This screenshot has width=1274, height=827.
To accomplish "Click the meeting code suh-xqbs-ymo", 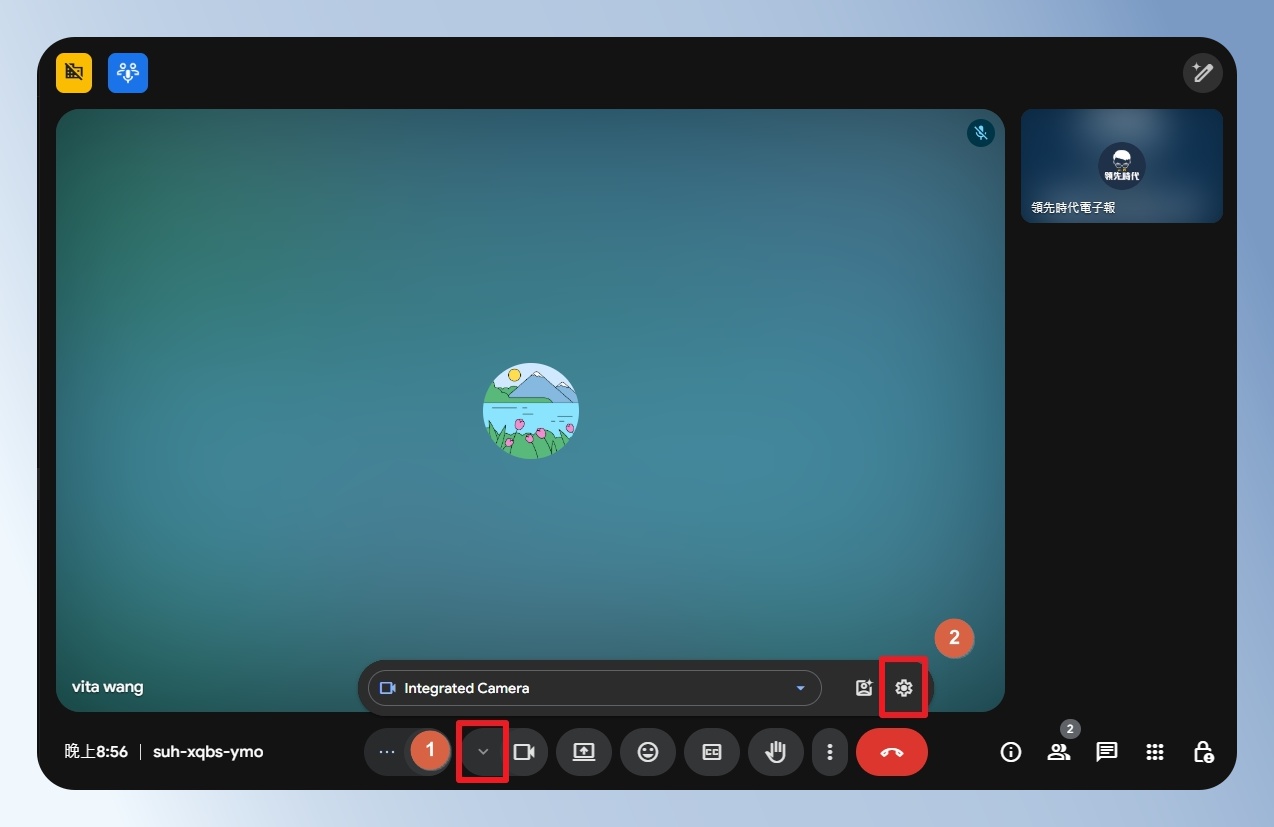I will (208, 751).
